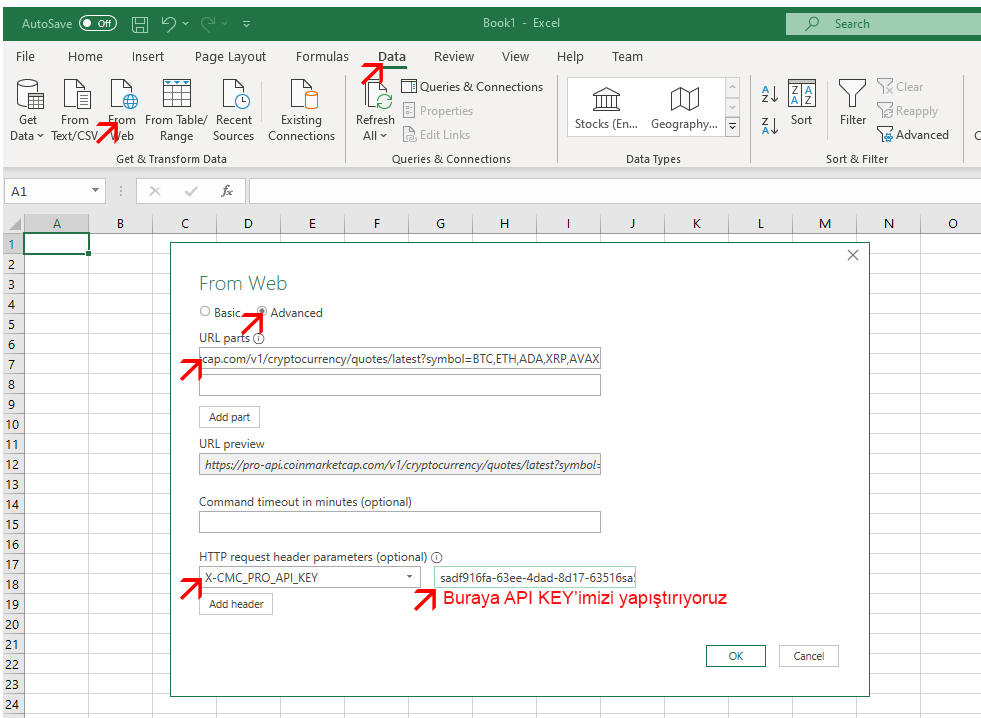Select the Data ribbon tab
This screenshot has height=718, width=981.
tap(392, 56)
